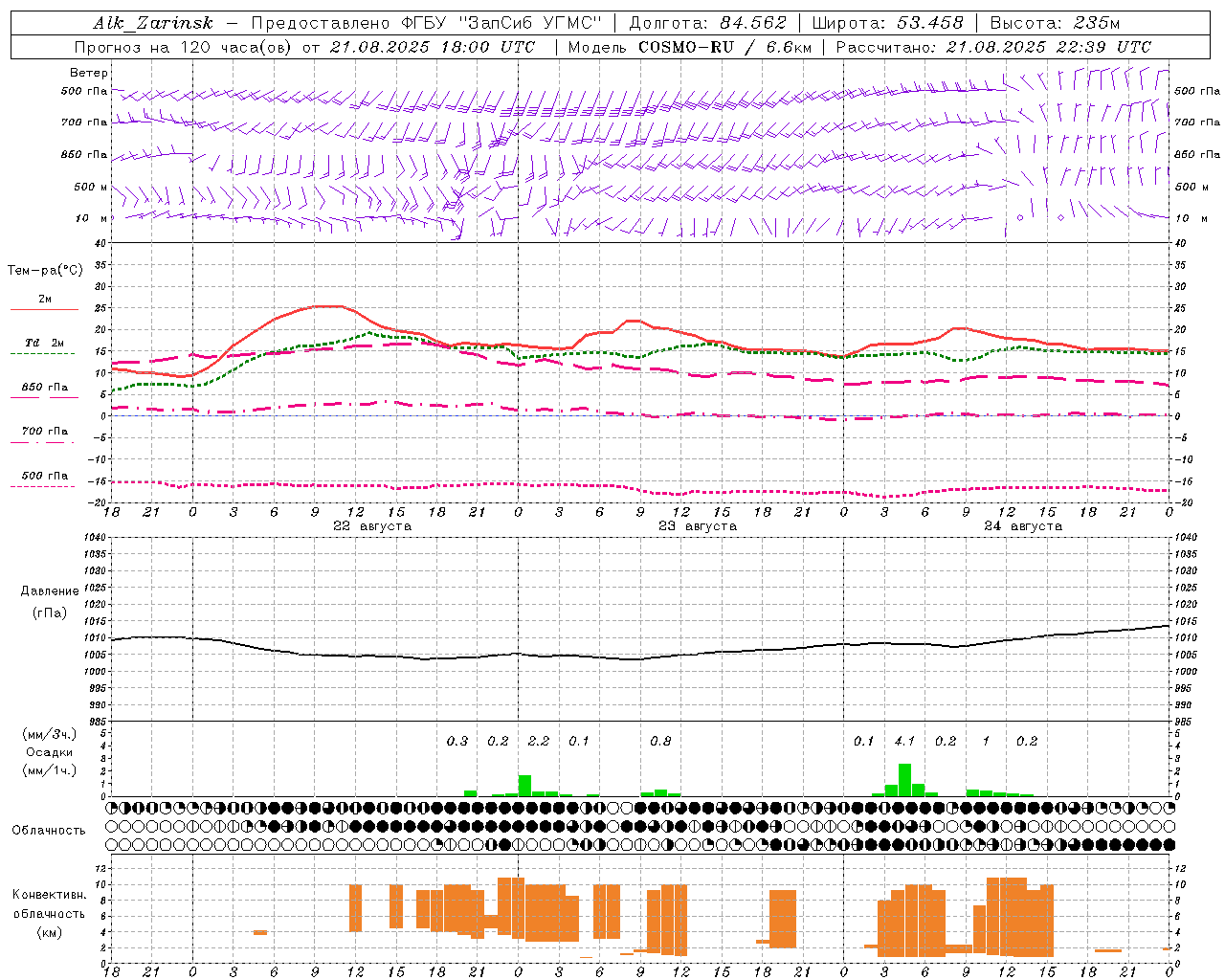Click the 'Тем-ра(°C)' temperature axis label
This screenshot has width=1225, height=980.
pos(45,271)
